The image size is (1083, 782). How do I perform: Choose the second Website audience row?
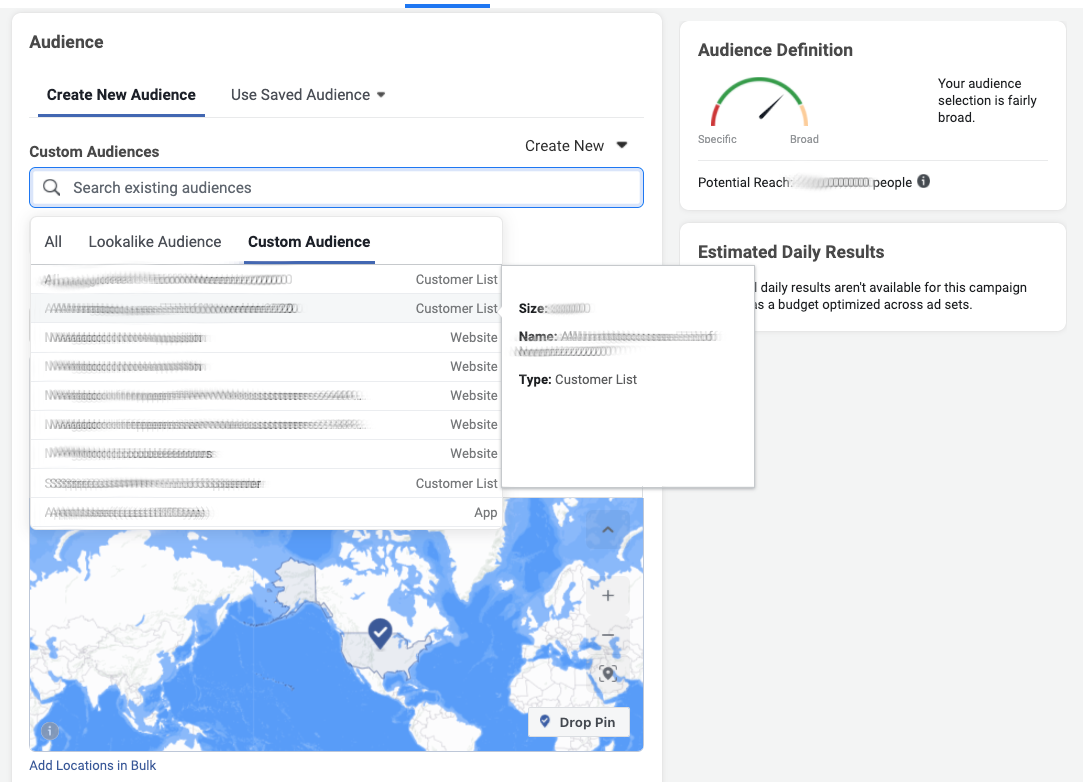267,367
